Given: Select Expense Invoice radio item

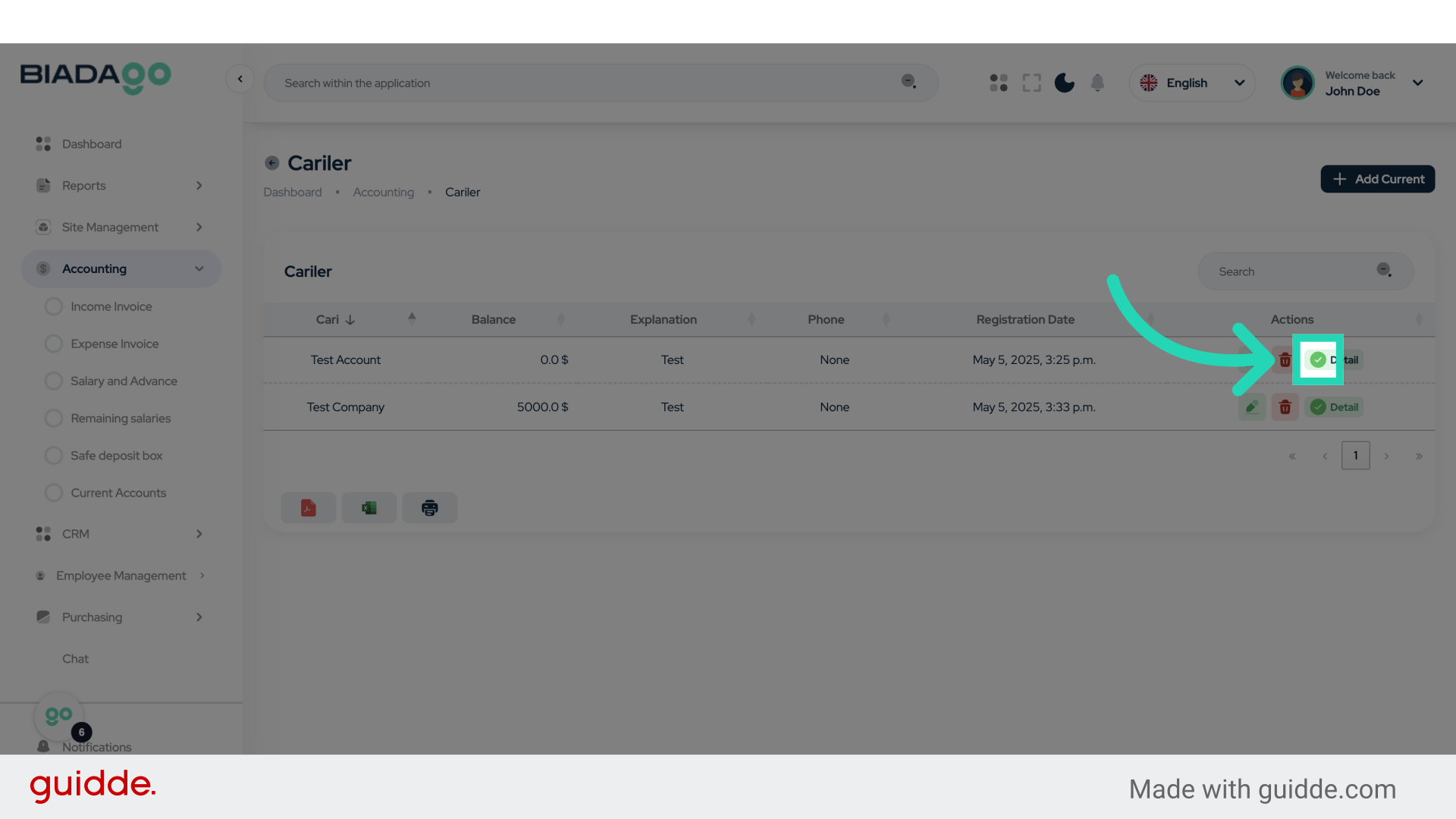Looking at the screenshot, I should (115, 344).
